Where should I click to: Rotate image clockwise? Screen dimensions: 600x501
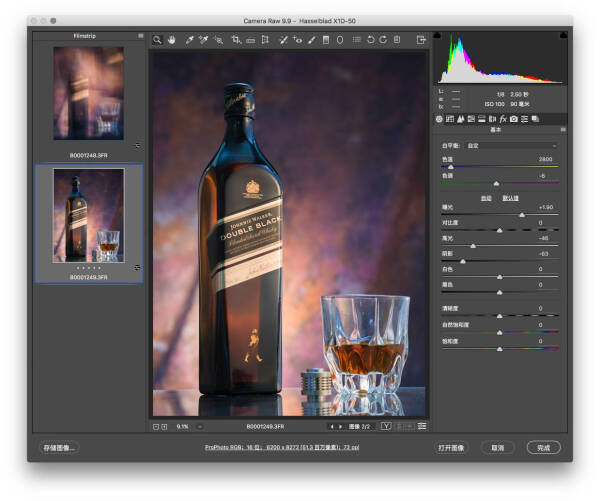(383, 39)
